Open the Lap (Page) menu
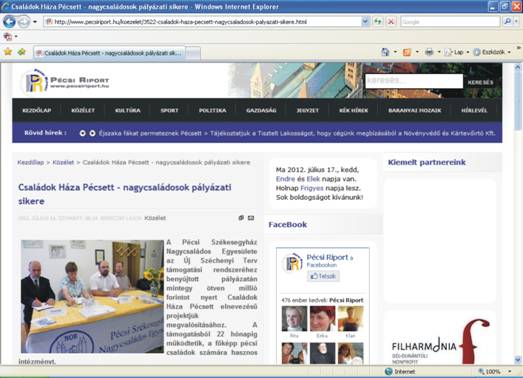This screenshot has height=378, width=523. [457, 52]
